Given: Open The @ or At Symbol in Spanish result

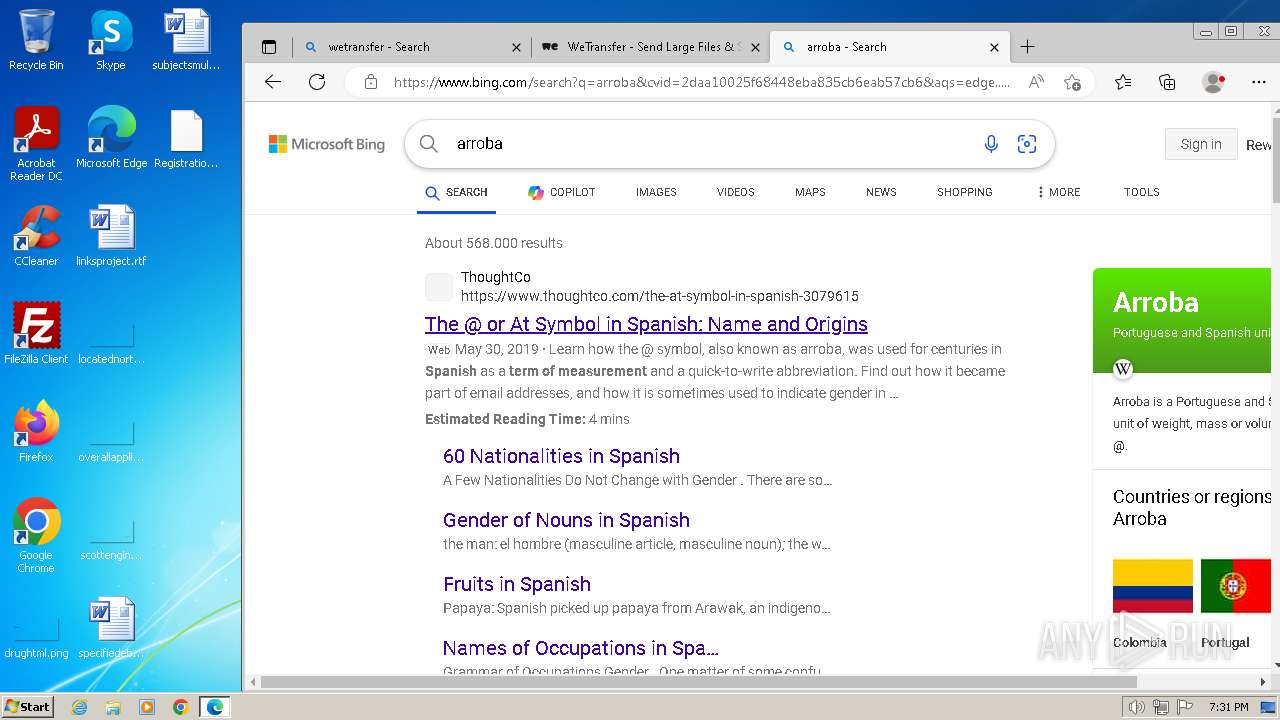Looking at the screenshot, I should pos(646,324).
